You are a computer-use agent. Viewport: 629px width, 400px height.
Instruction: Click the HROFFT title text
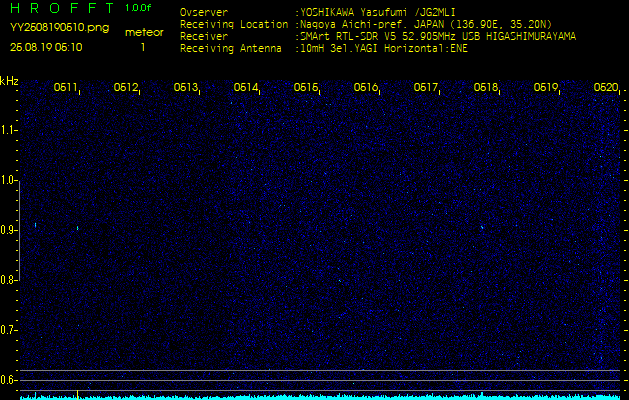point(62,8)
